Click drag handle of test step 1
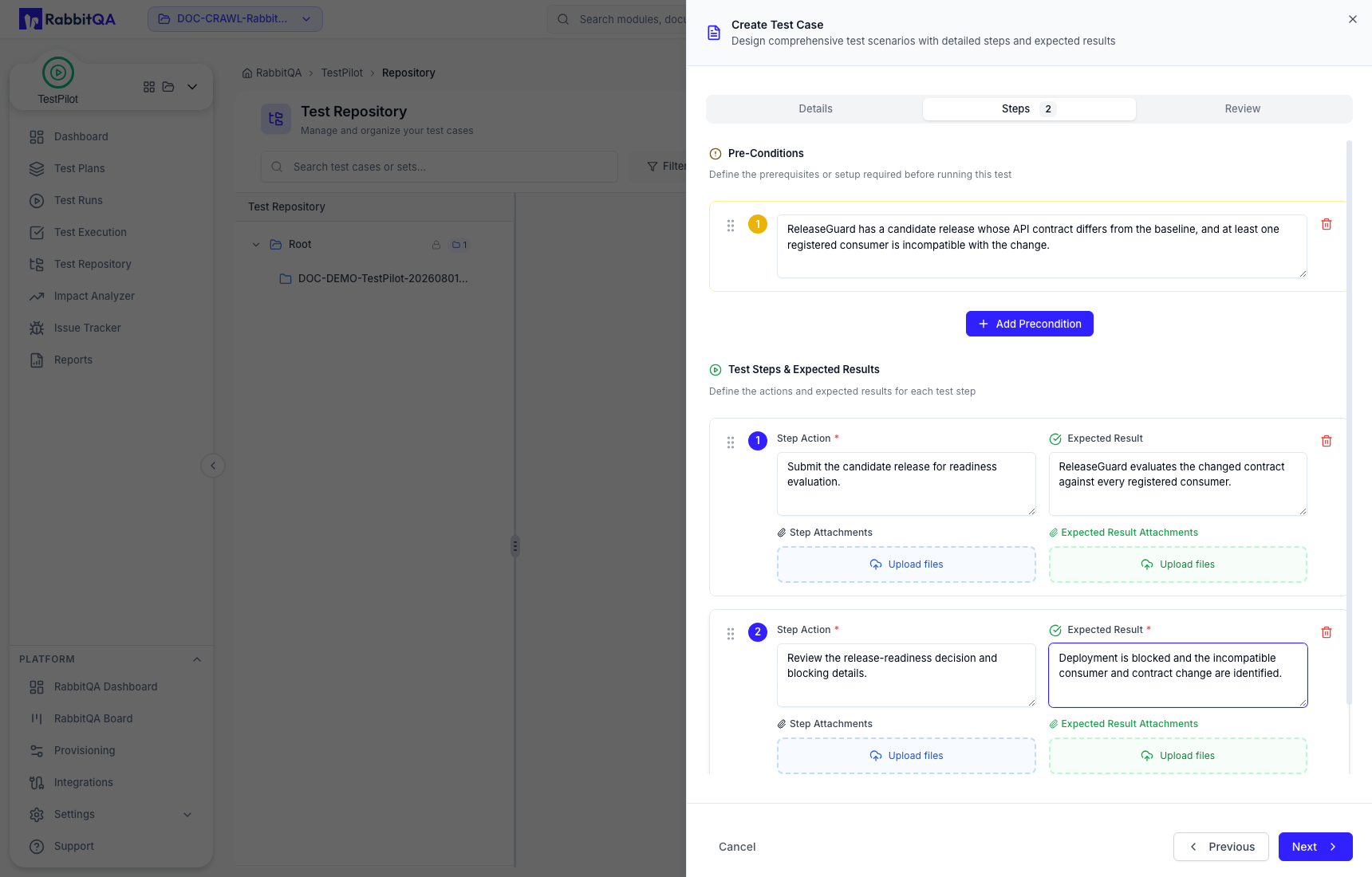The width and height of the screenshot is (1372, 877). (x=731, y=442)
